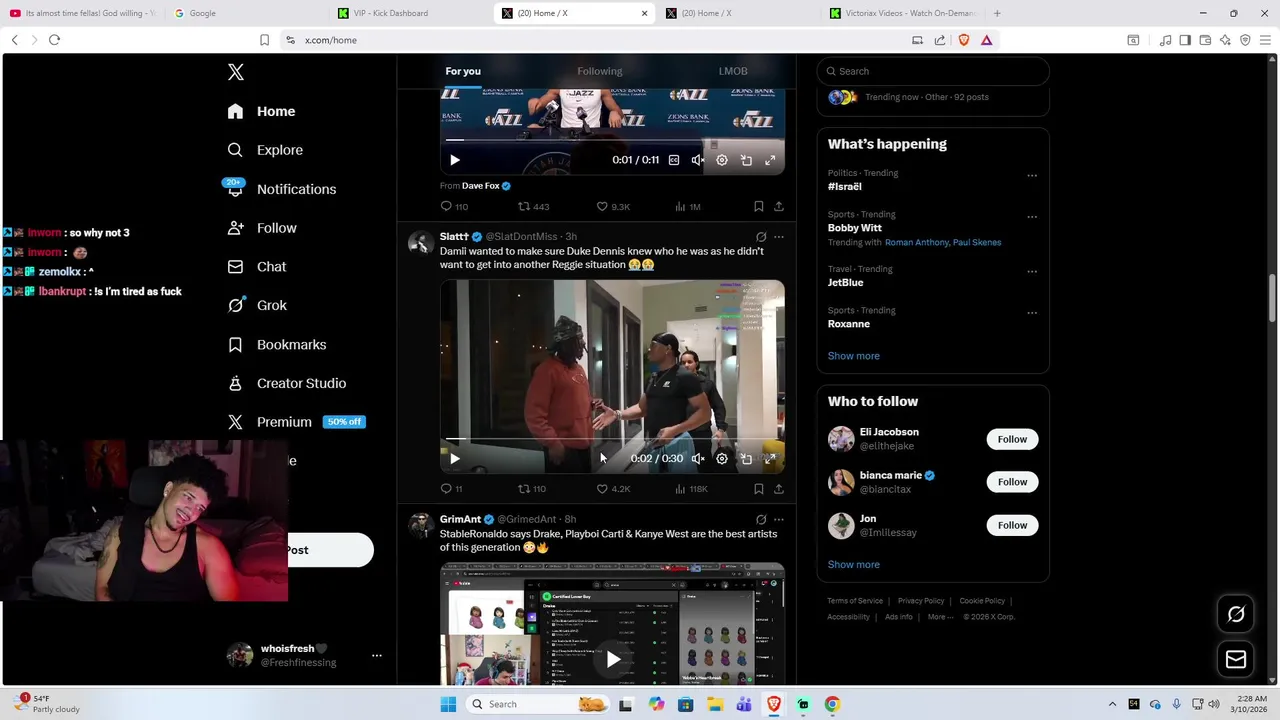Open the X logo home icon
Viewport: 1280px width, 720px height.
(x=236, y=72)
